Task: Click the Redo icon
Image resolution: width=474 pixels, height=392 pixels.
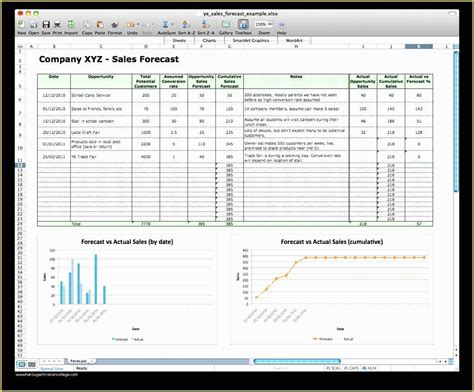Action: point(146,24)
